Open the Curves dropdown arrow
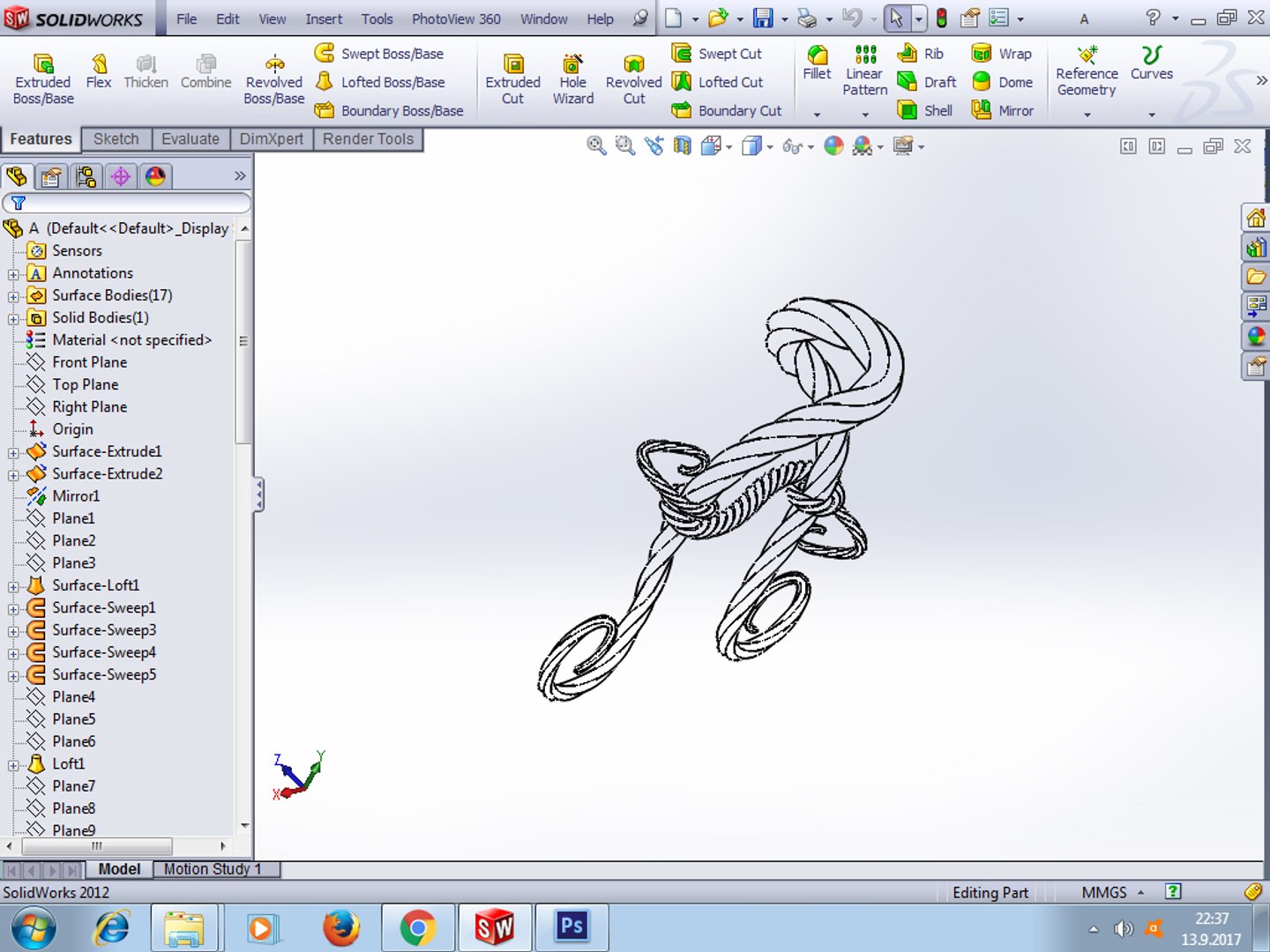Screen dimensions: 1270x952 coord(1152,115)
